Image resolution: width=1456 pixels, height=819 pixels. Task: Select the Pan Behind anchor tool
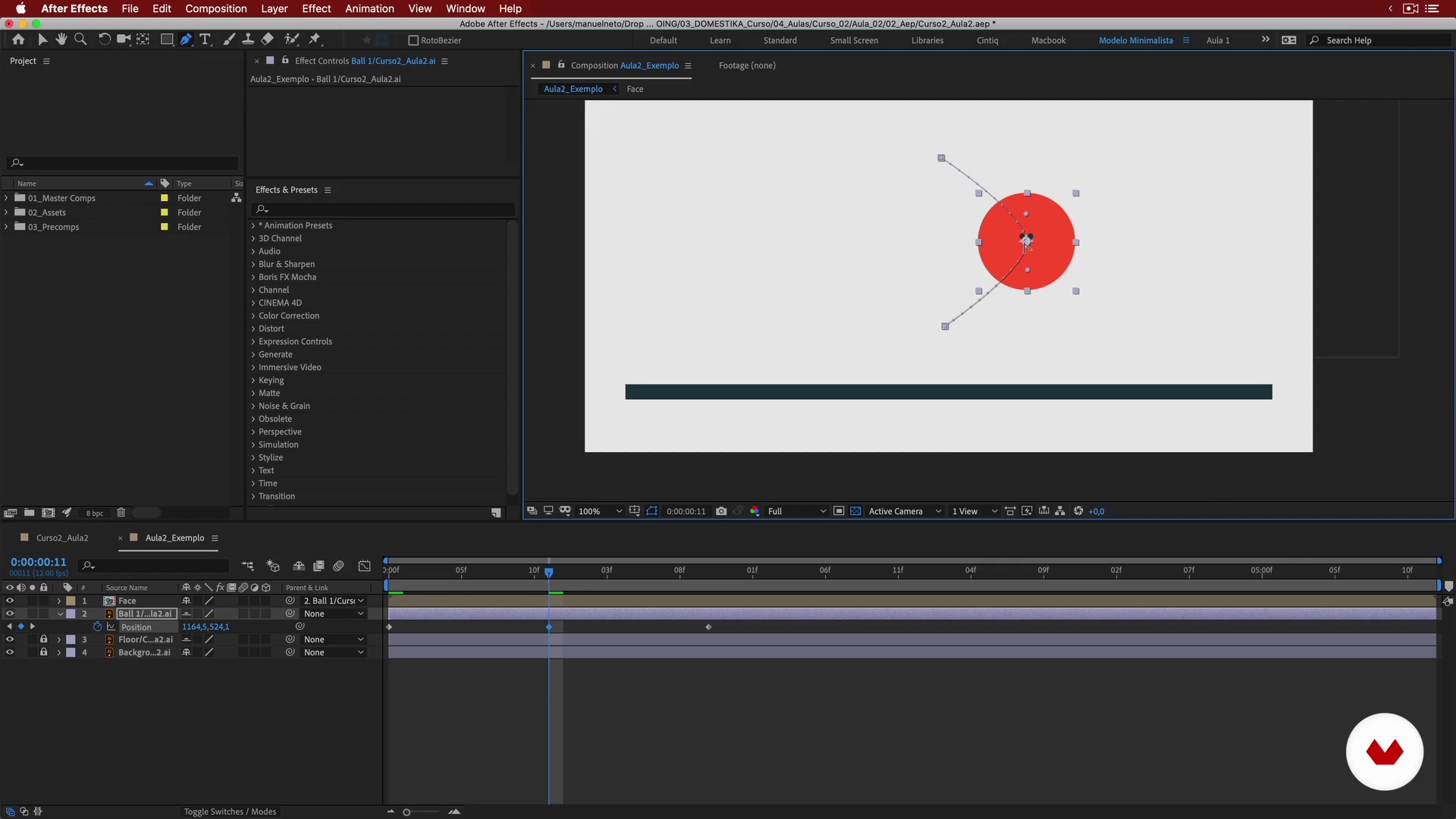143,39
